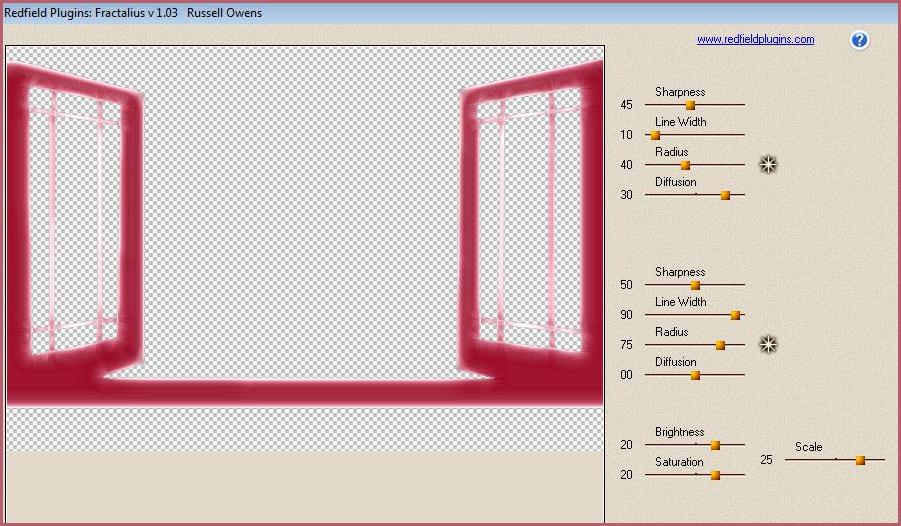Click the lower Line Width slider handle

tap(735, 315)
